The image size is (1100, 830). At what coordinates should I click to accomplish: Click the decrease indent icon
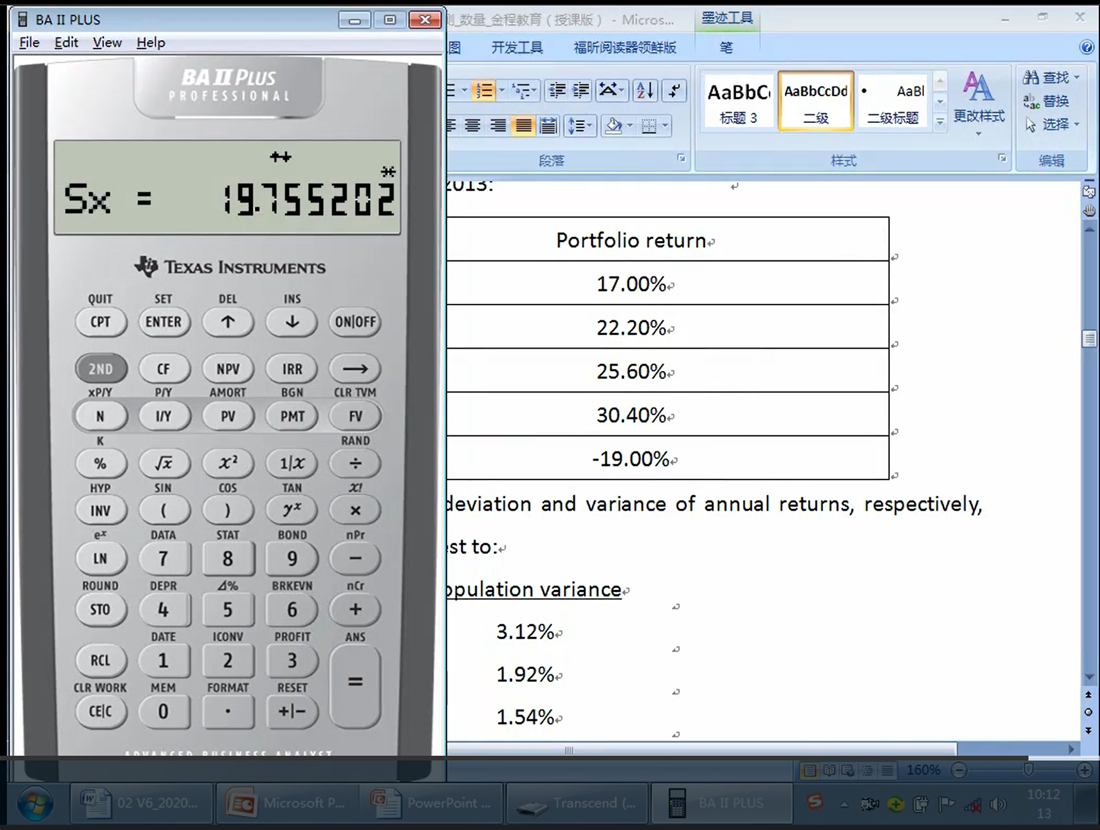click(557, 91)
